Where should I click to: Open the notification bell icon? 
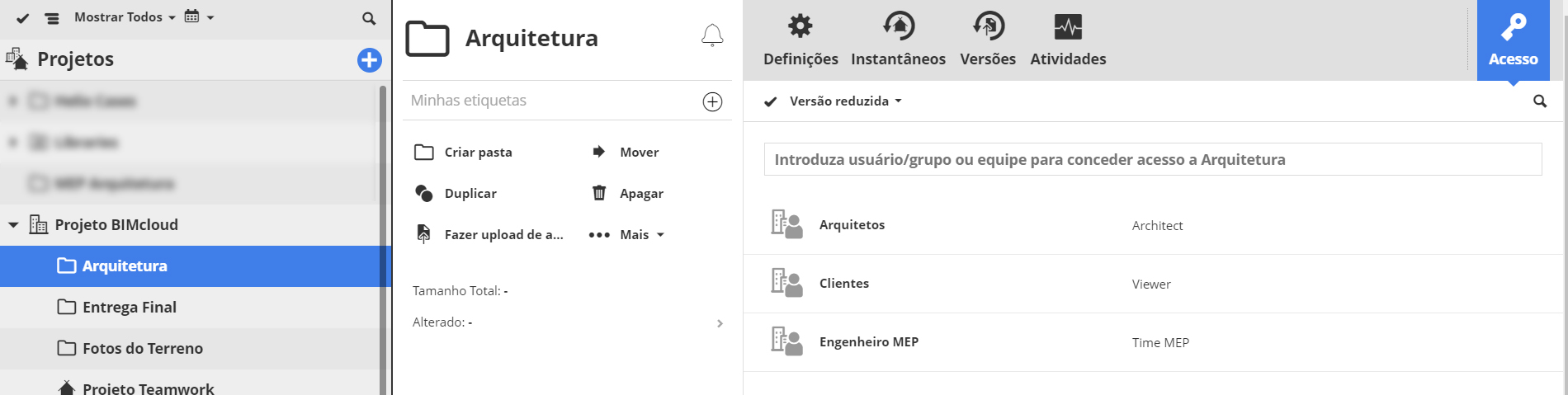pyautogui.click(x=712, y=35)
